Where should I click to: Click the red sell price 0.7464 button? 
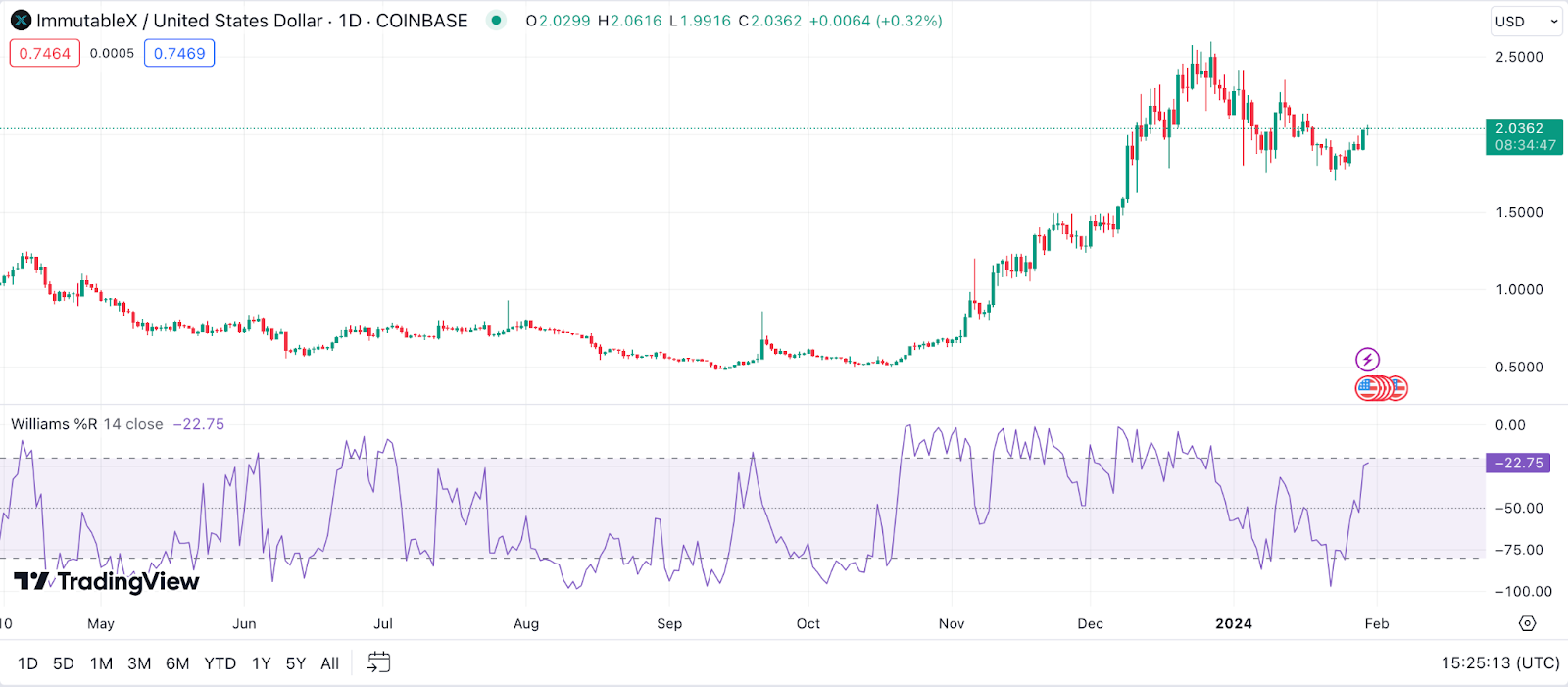[45, 53]
